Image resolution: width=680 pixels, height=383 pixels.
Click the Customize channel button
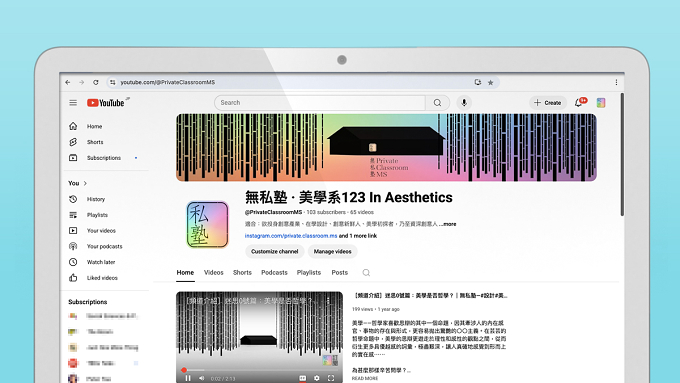click(275, 252)
